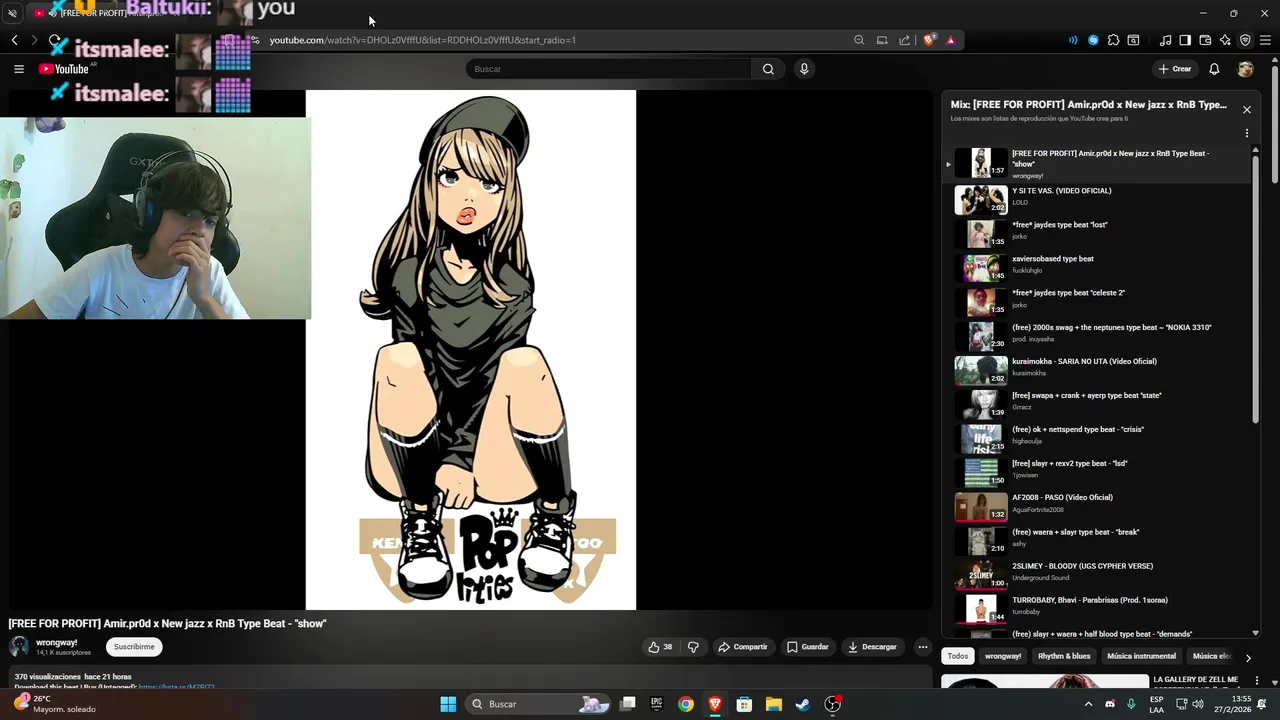This screenshot has width=1280, height=720.
Task: Open the YouTube account avatar menu
Action: (x=1245, y=69)
